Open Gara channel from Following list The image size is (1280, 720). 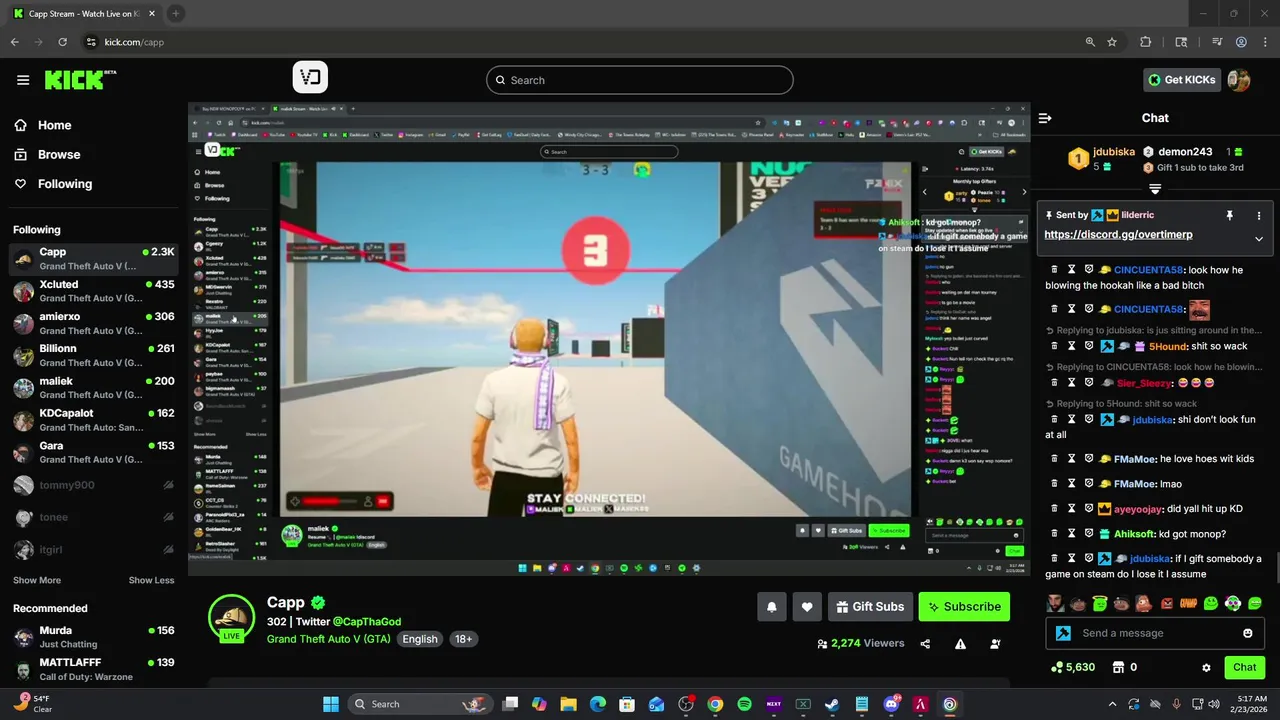pyautogui.click(x=94, y=452)
